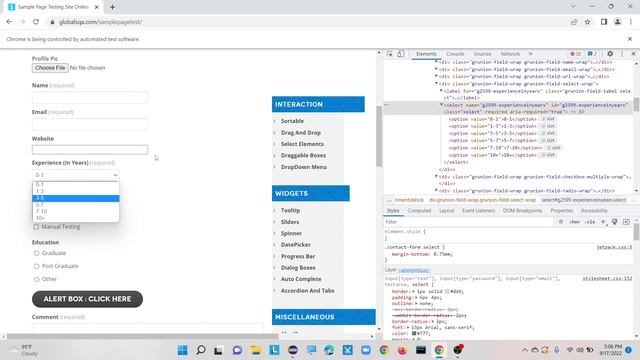
Task: Expand the grunion-field-checkbox-multiple-wrap div node
Action: coord(436,177)
